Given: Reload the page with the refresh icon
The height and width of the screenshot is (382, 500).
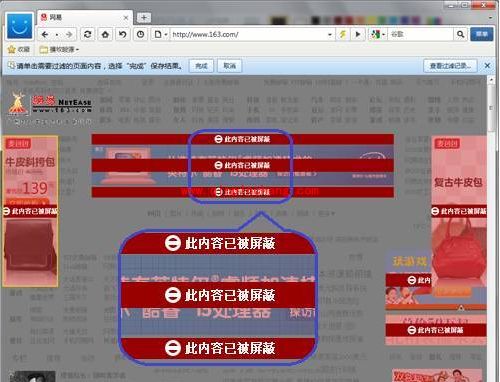Looking at the screenshot, I should click(x=88, y=34).
